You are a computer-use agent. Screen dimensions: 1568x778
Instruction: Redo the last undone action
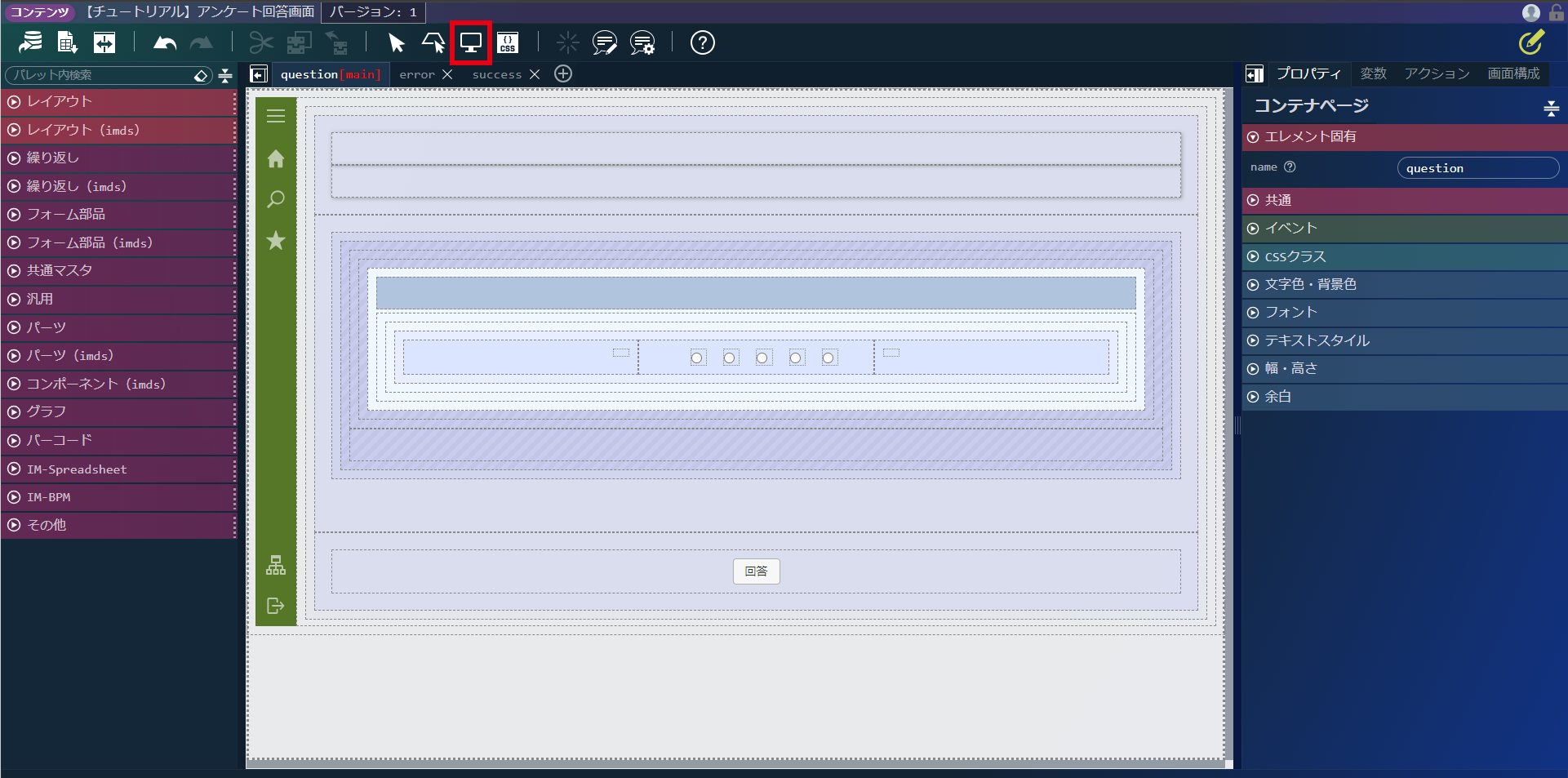202,42
